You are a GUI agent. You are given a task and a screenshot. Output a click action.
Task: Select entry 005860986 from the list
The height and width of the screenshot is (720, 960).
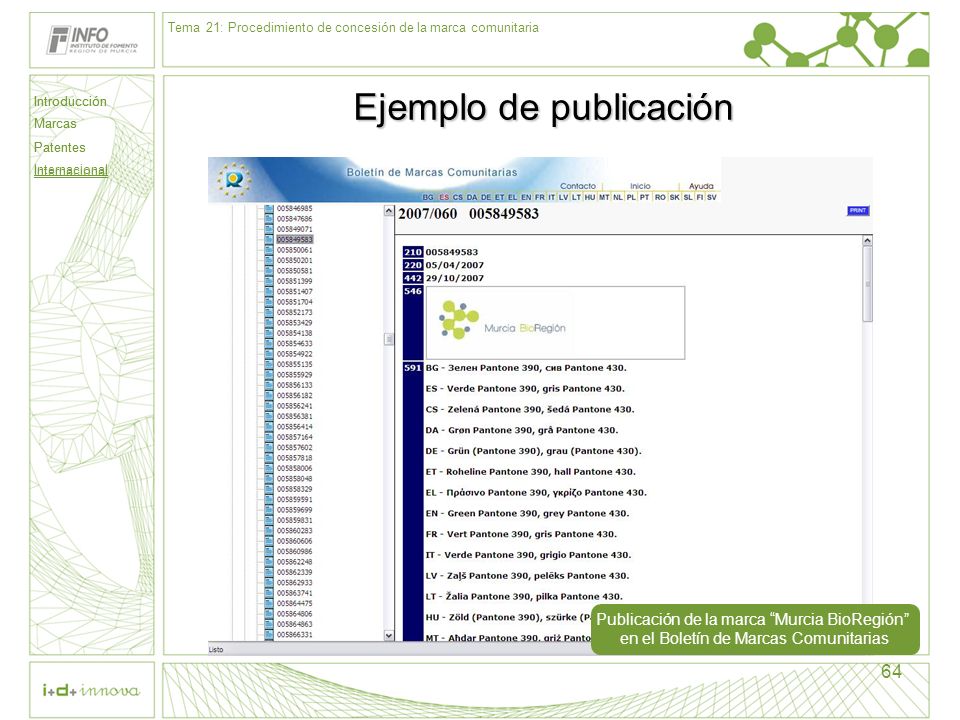coord(294,552)
